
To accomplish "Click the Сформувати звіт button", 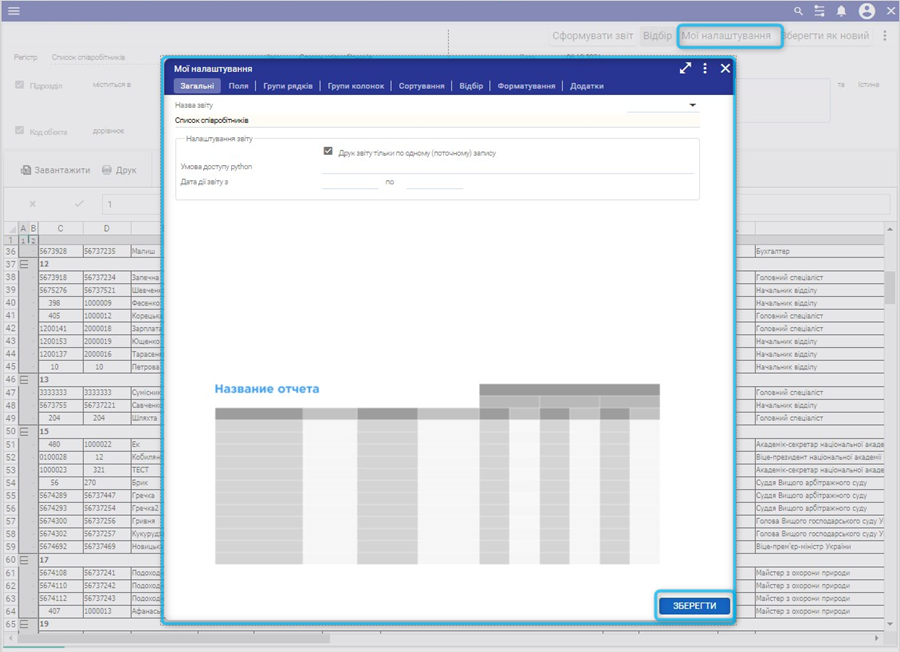I will (594, 36).
